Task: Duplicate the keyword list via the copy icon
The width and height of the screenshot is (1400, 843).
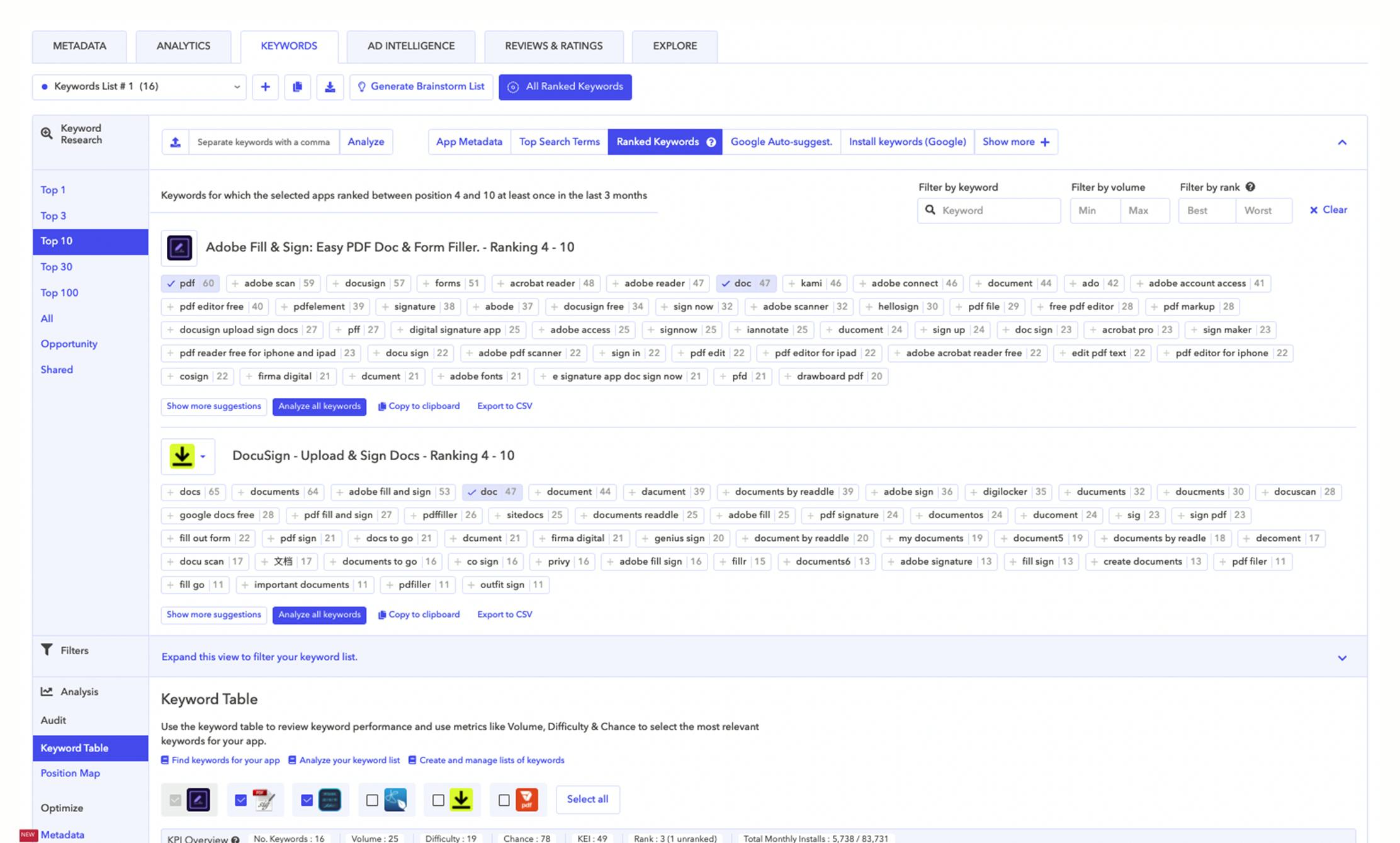Action: click(x=298, y=87)
